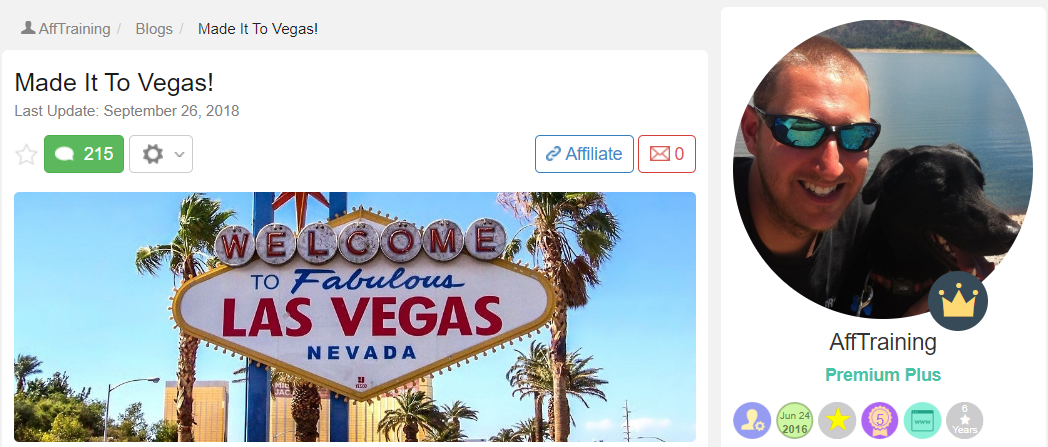
Task: Click the favorite star icon
Action: [26, 154]
